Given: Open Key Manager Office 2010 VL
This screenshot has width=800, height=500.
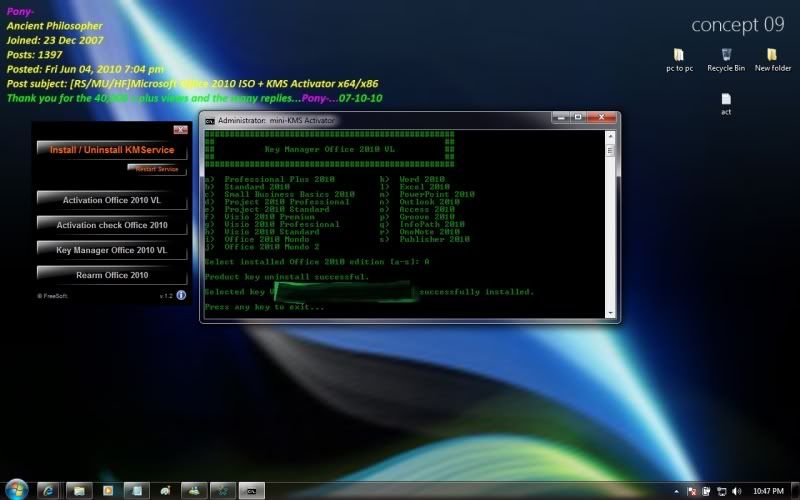Looking at the screenshot, I should pyautogui.click(x=112, y=250).
